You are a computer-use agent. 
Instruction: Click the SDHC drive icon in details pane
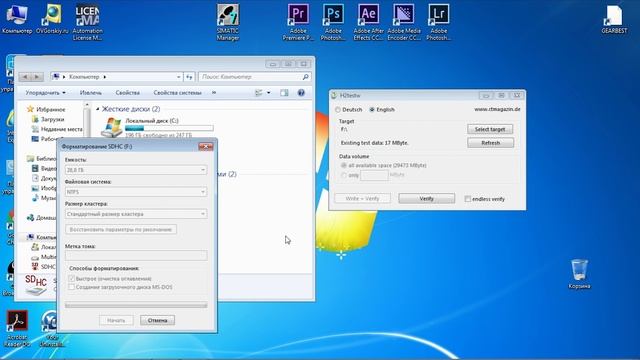coord(36,284)
